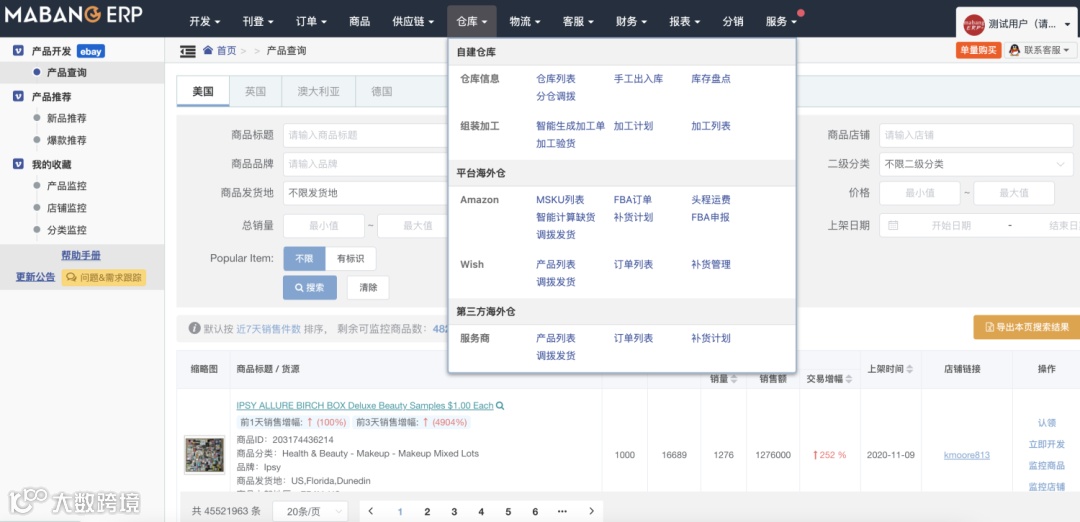Switch to the 英国 tab
Screen dimensions: 1080x522
(256, 91)
